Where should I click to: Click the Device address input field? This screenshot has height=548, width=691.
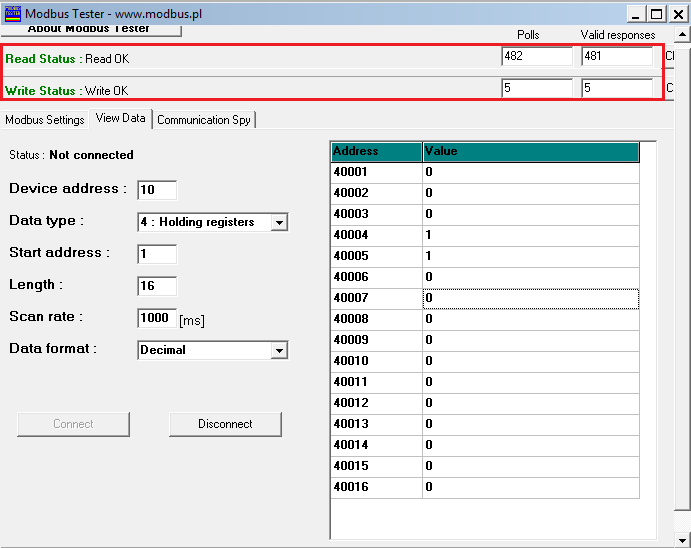(157, 190)
